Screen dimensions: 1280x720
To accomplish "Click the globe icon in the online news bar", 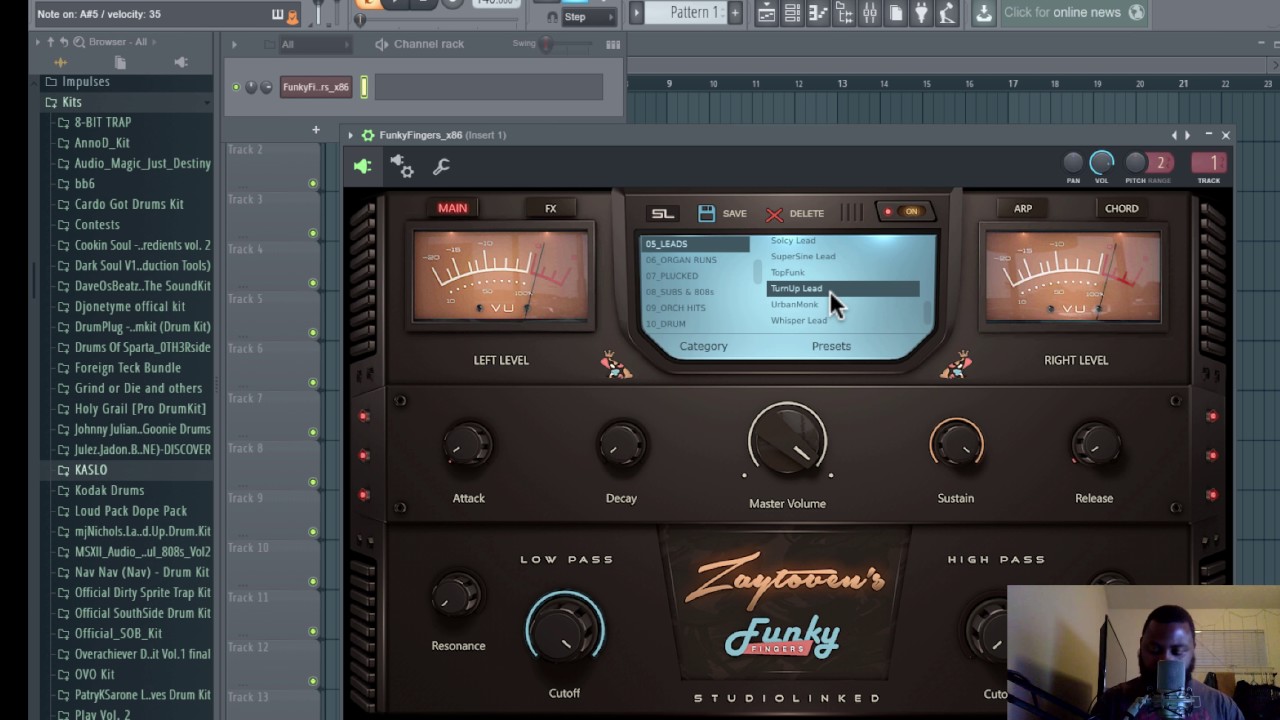I will tap(1136, 12).
